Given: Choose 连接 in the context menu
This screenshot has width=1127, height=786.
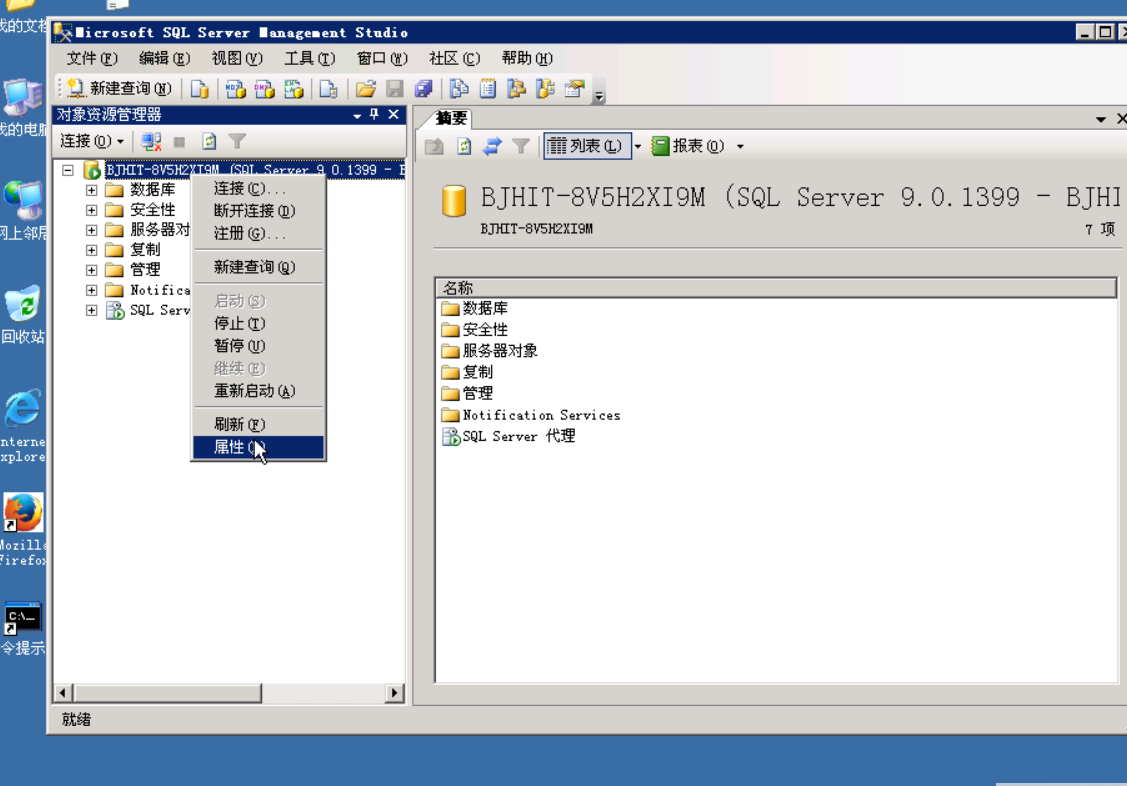Looking at the screenshot, I should click(258, 188).
